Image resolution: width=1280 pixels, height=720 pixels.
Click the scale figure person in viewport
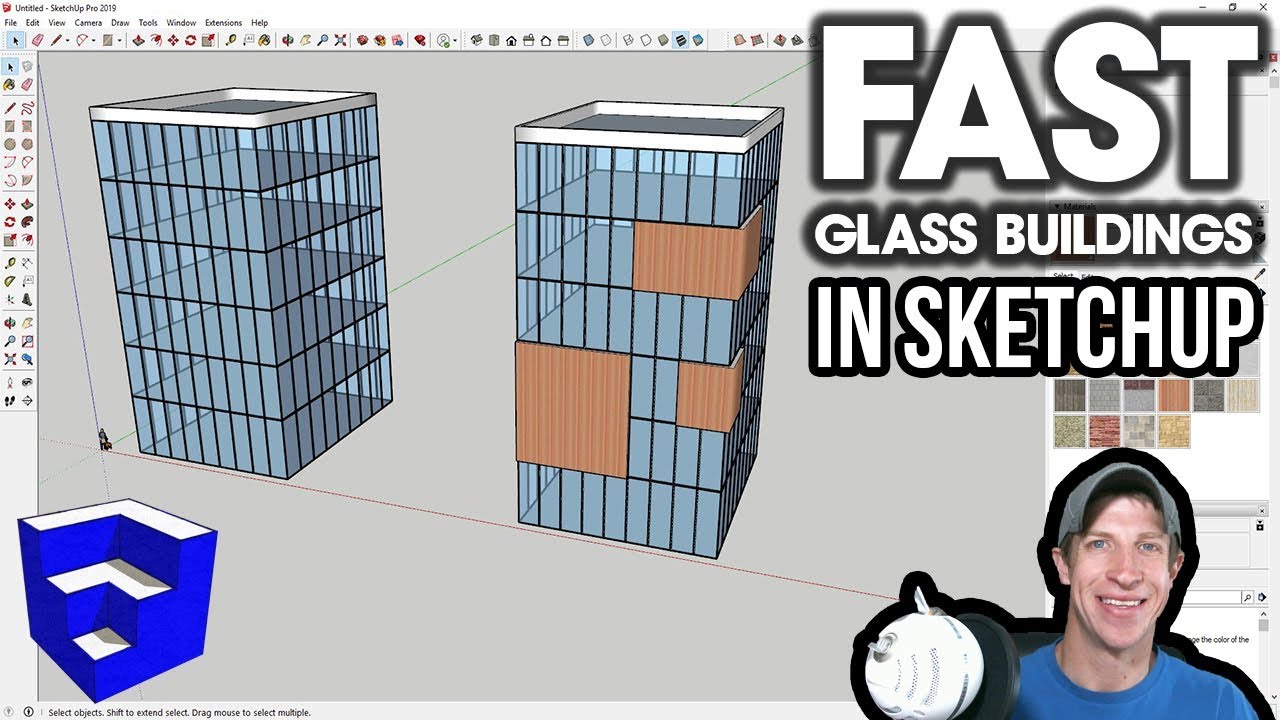[103, 439]
